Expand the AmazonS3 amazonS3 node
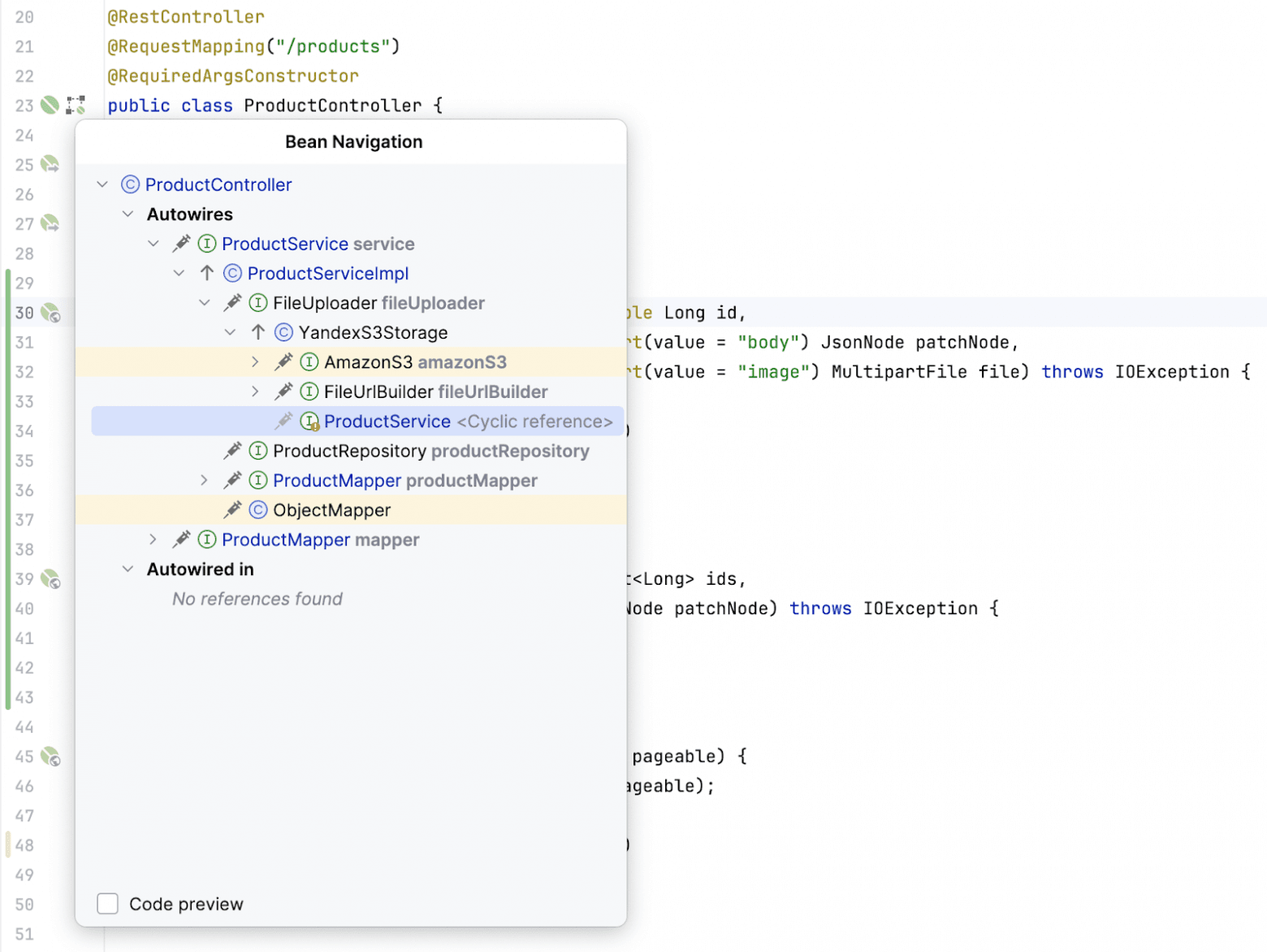 coord(255,362)
